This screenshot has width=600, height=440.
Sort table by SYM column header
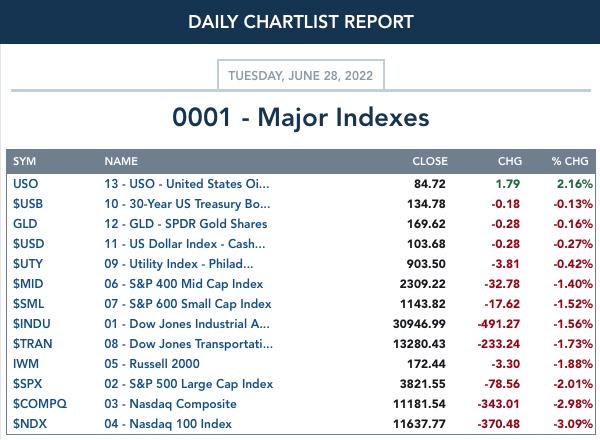(24, 161)
